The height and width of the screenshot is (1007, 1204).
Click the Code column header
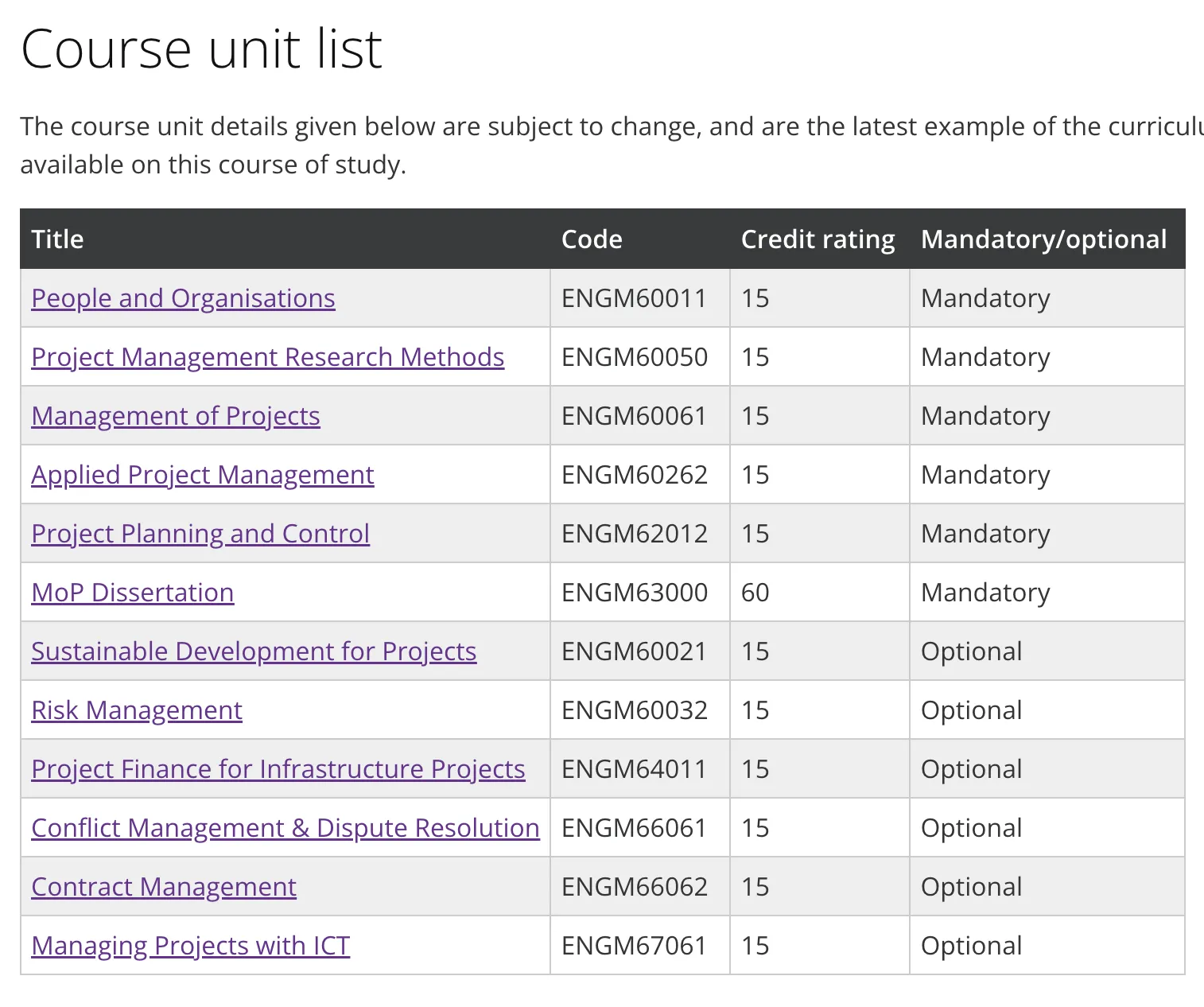tap(592, 239)
